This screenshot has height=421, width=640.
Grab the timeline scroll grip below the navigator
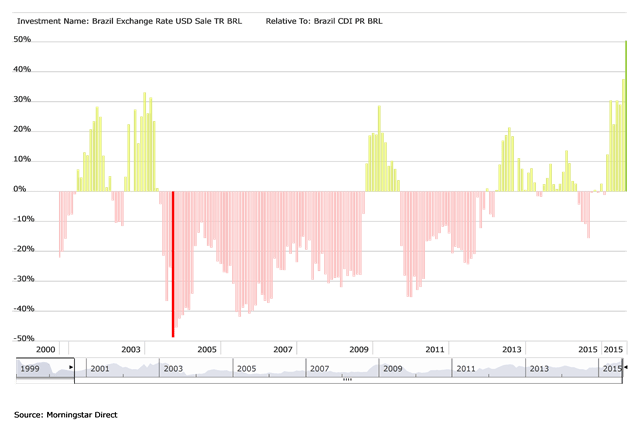point(347,380)
